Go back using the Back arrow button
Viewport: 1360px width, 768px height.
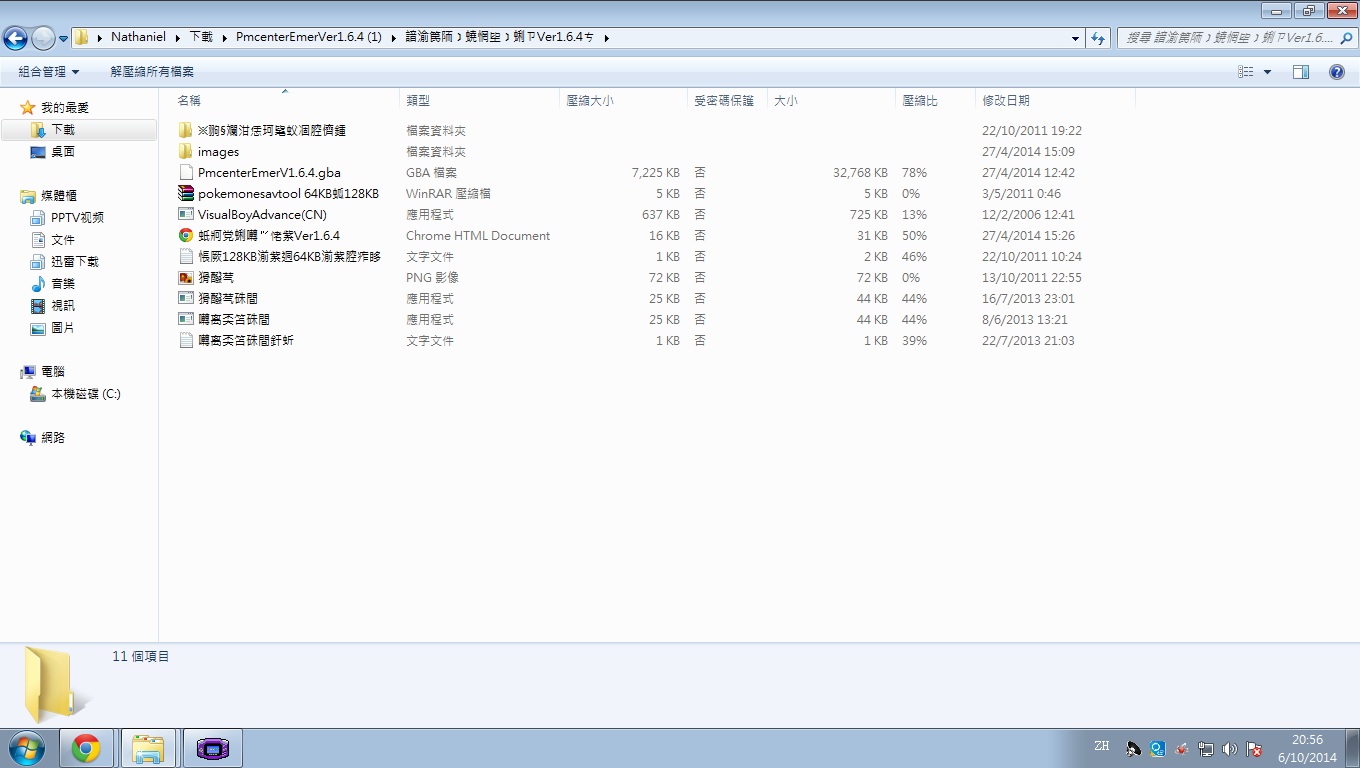coord(15,38)
